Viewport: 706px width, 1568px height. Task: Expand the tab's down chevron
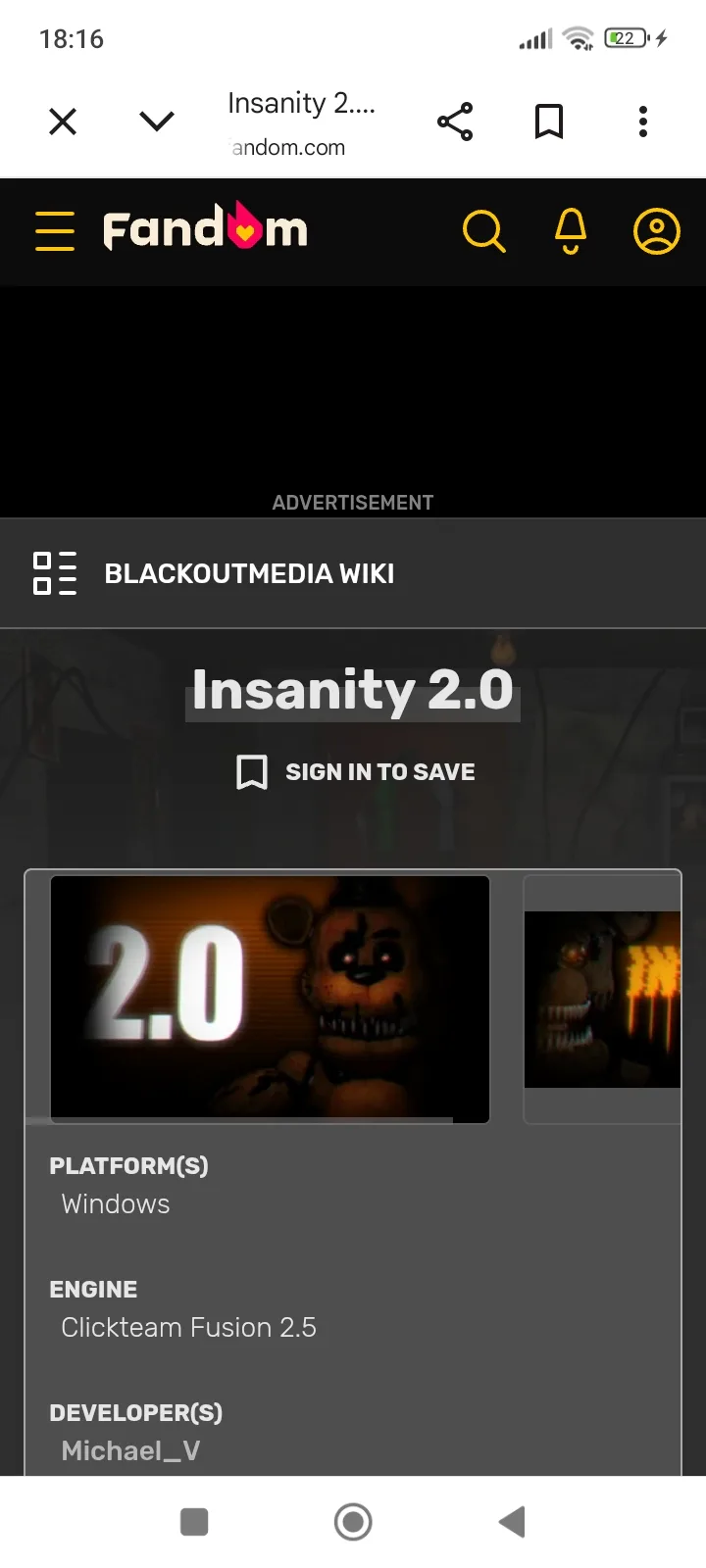pyautogui.click(x=157, y=122)
